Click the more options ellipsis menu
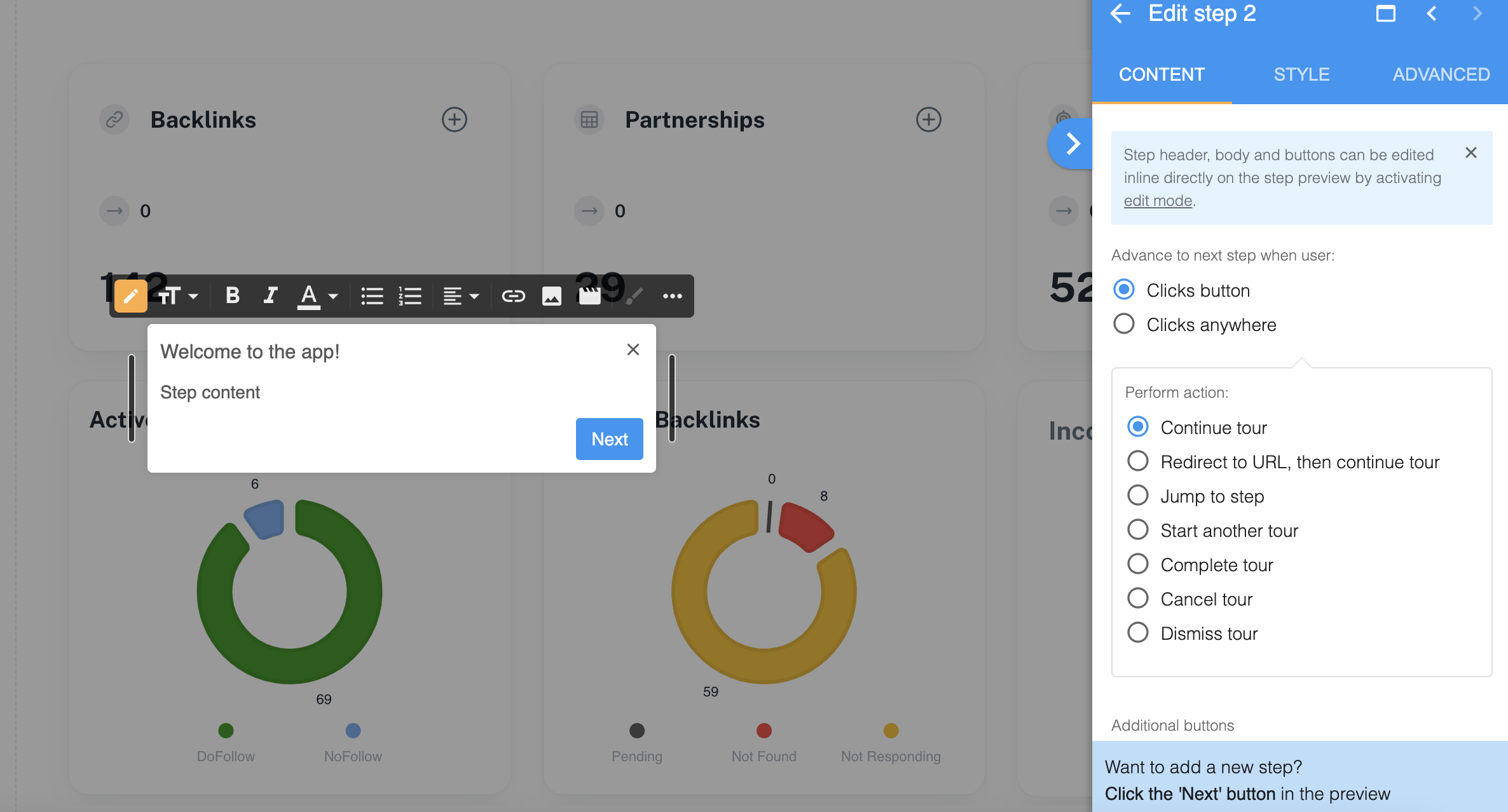Image resolution: width=1508 pixels, height=812 pixels. (x=673, y=296)
